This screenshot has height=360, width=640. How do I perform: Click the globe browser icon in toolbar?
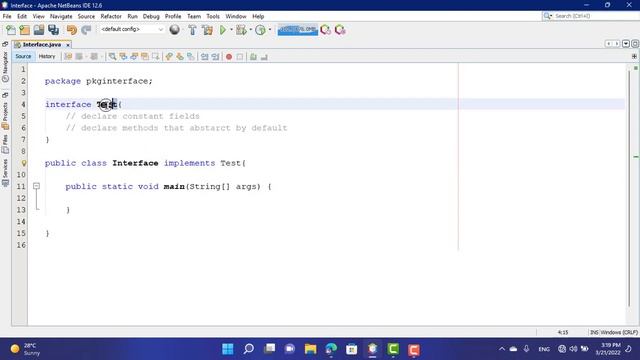[x=174, y=30]
